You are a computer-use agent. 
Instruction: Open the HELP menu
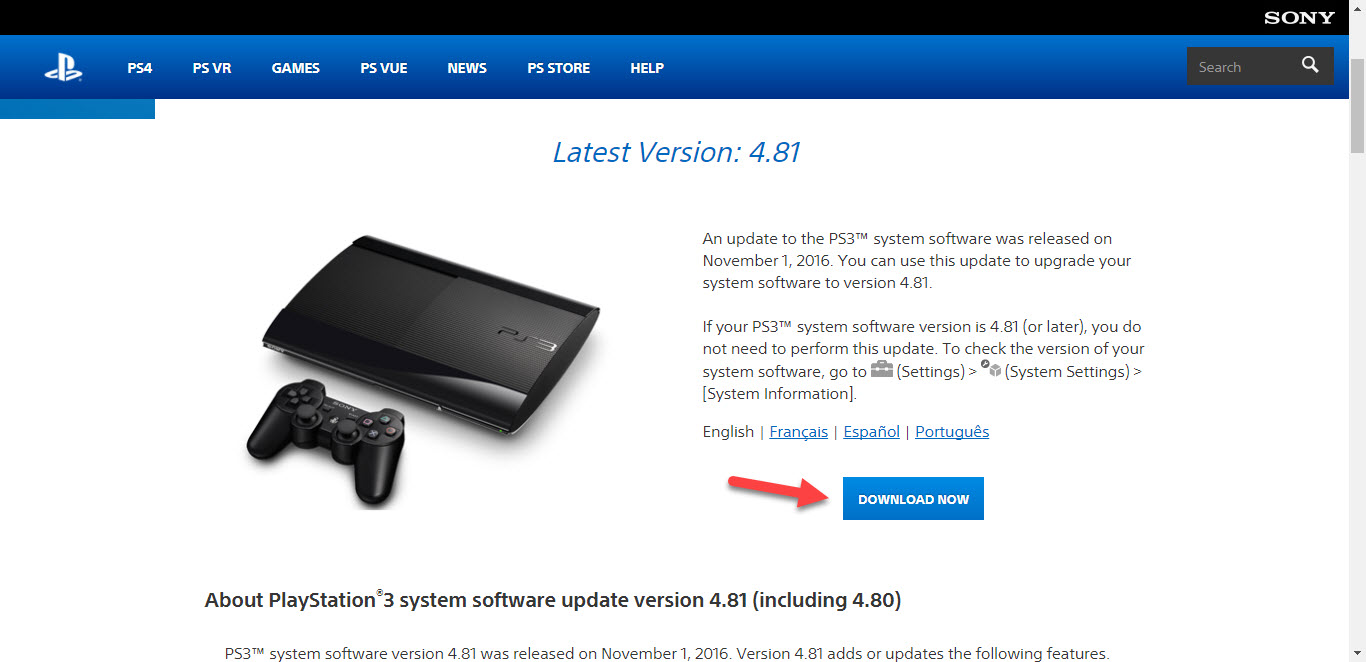click(x=647, y=68)
